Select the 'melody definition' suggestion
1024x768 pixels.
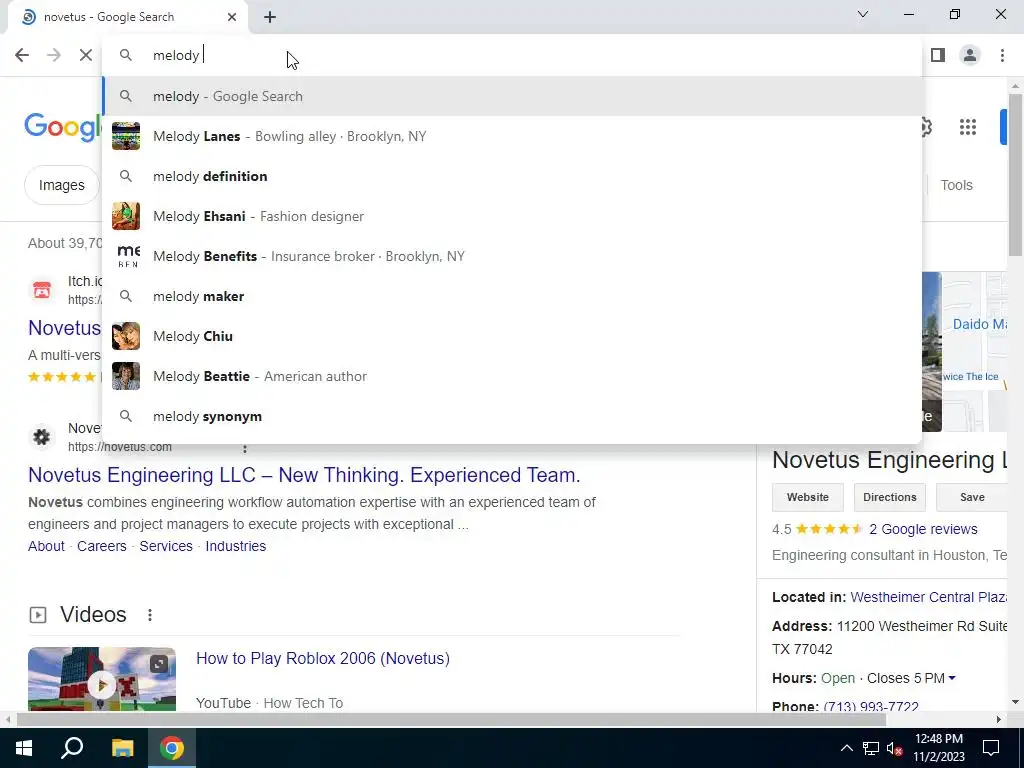512,176
